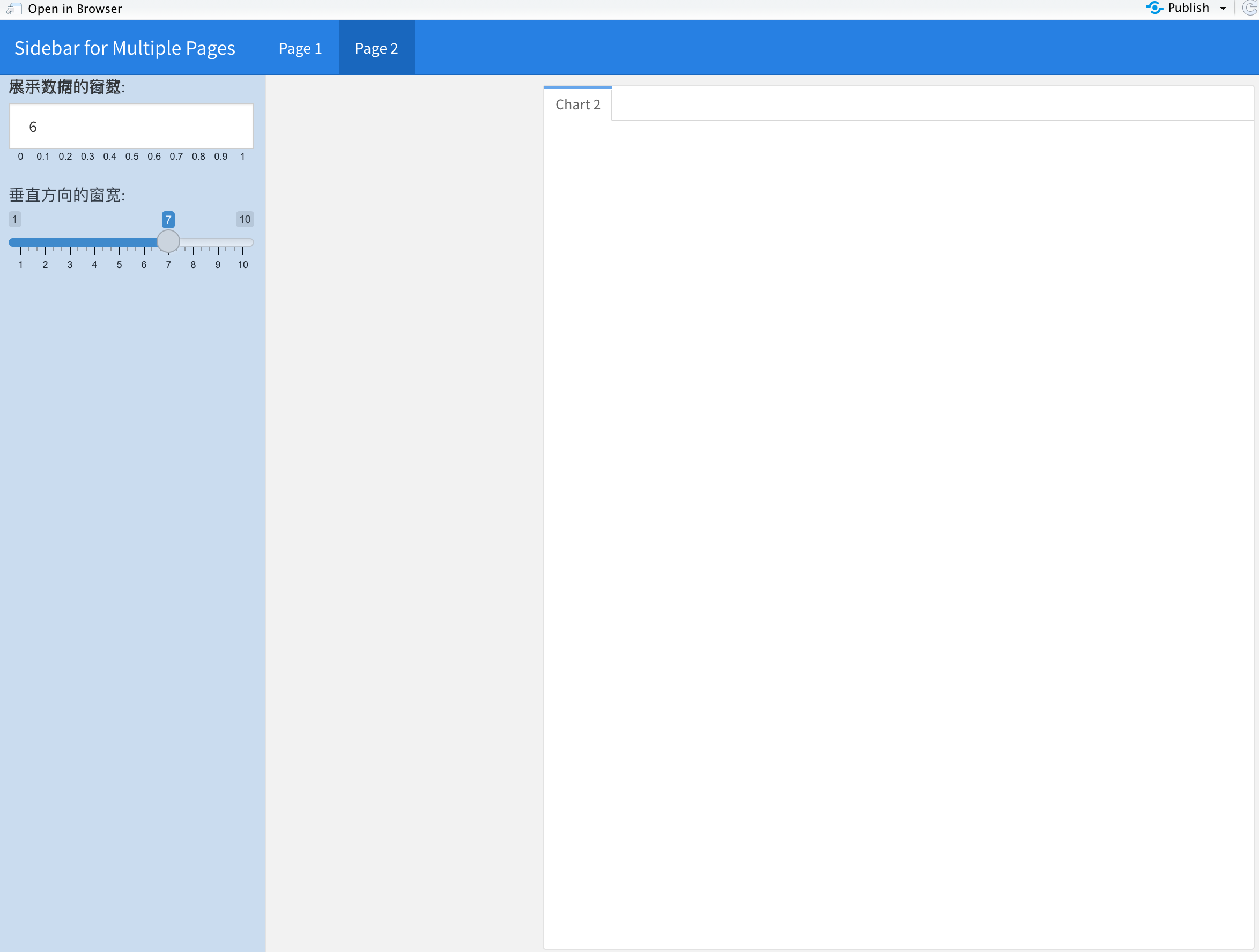Image resolution: width=1259 pixels, height=952 pixels.
Task: Click Open in Browser text
Action: tap(75, 9)
